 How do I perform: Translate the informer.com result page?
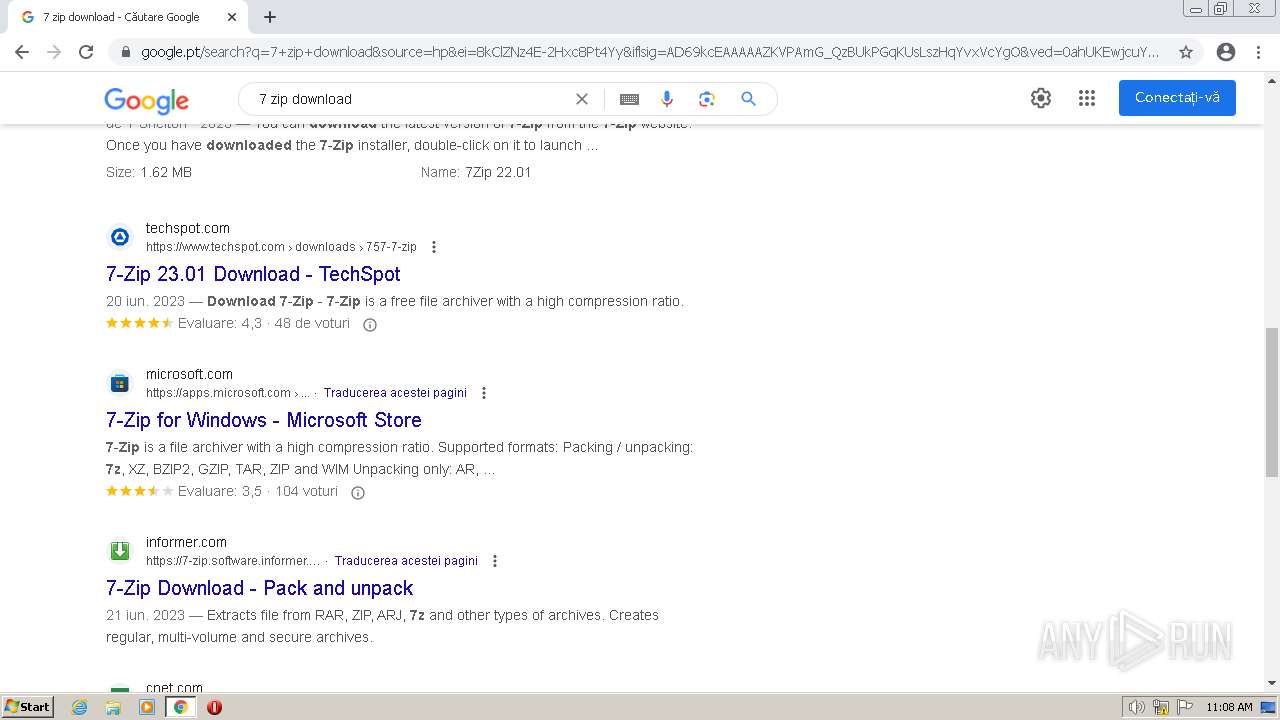[x=406, y=561]
